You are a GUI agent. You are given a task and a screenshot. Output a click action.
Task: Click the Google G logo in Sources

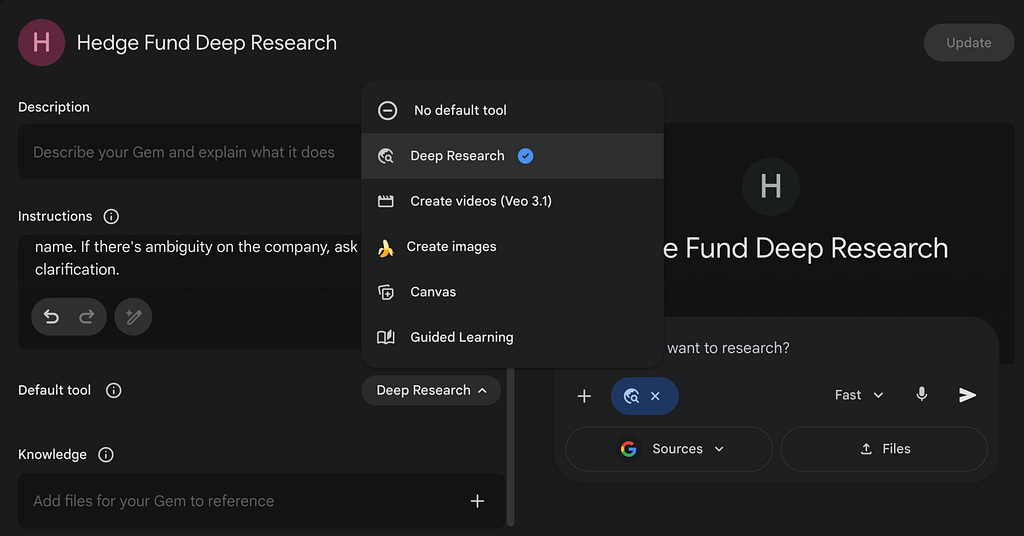point(628,449)
